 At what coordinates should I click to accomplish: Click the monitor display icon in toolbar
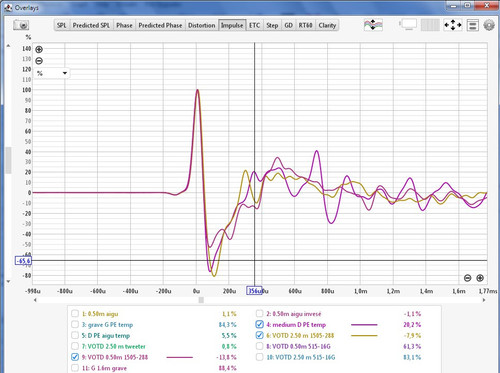point(408,25)
